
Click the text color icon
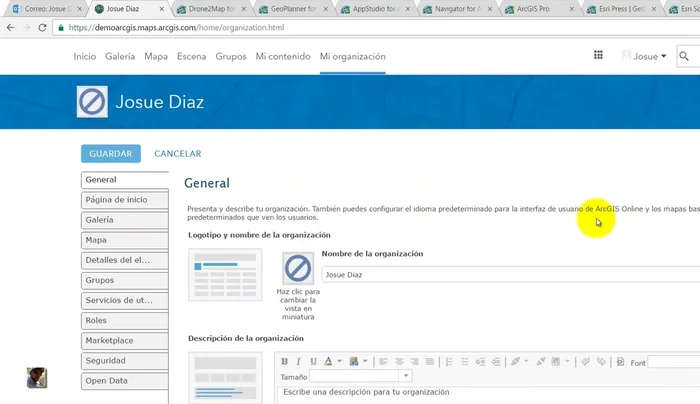point(328,362)
